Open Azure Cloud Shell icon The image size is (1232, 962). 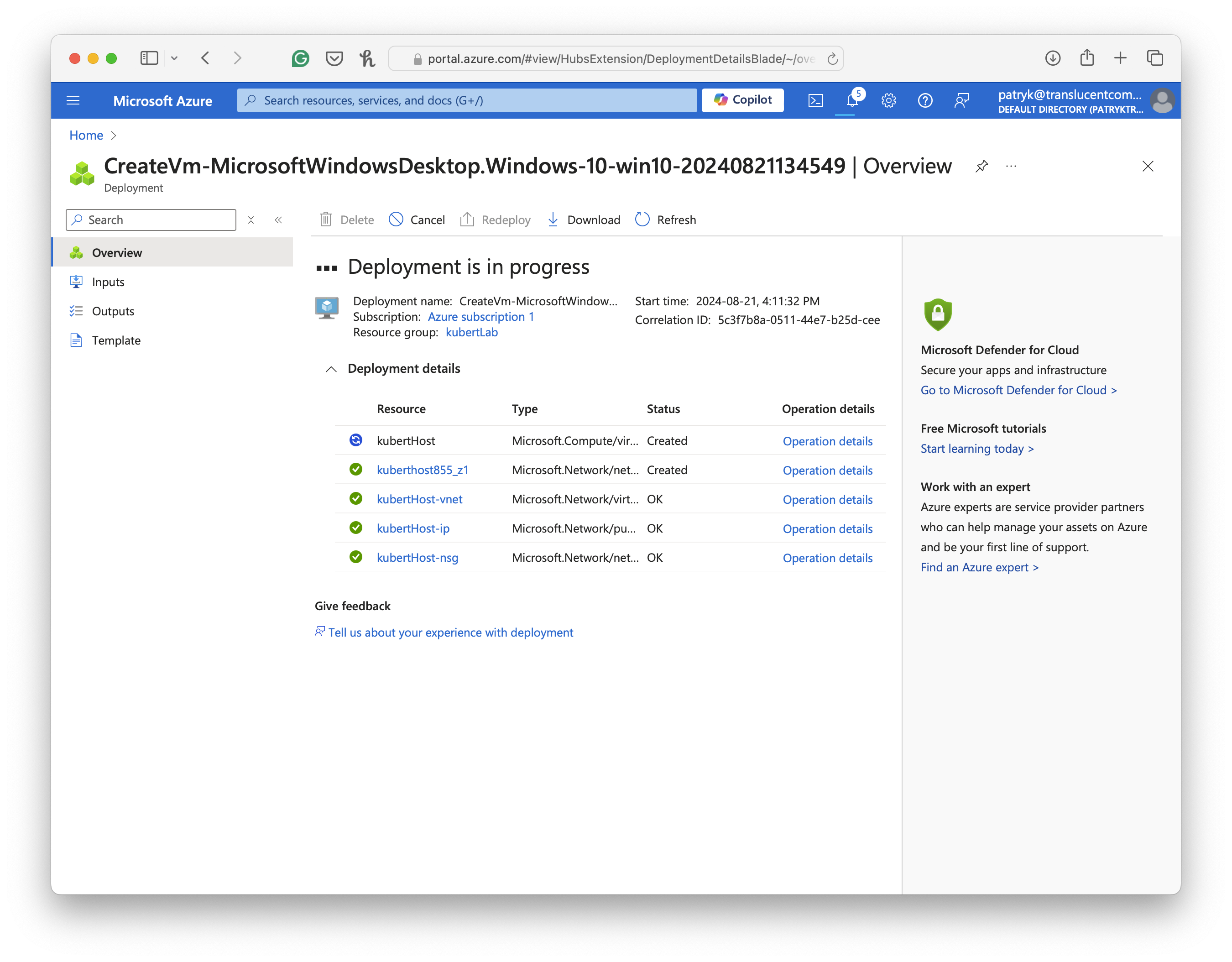(x=816, y=100)
